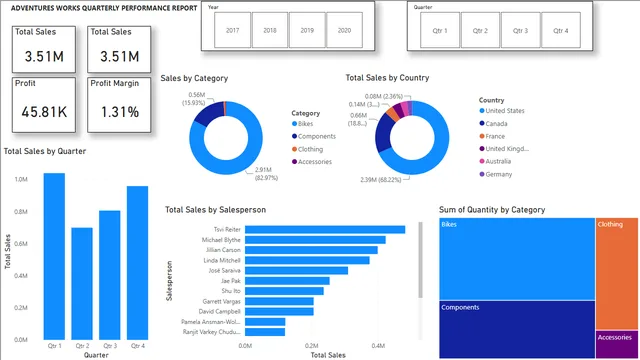Viewport: 640px width, 360px height.
Task: Click the Clothing legend color dot
Action: point(294,149)
